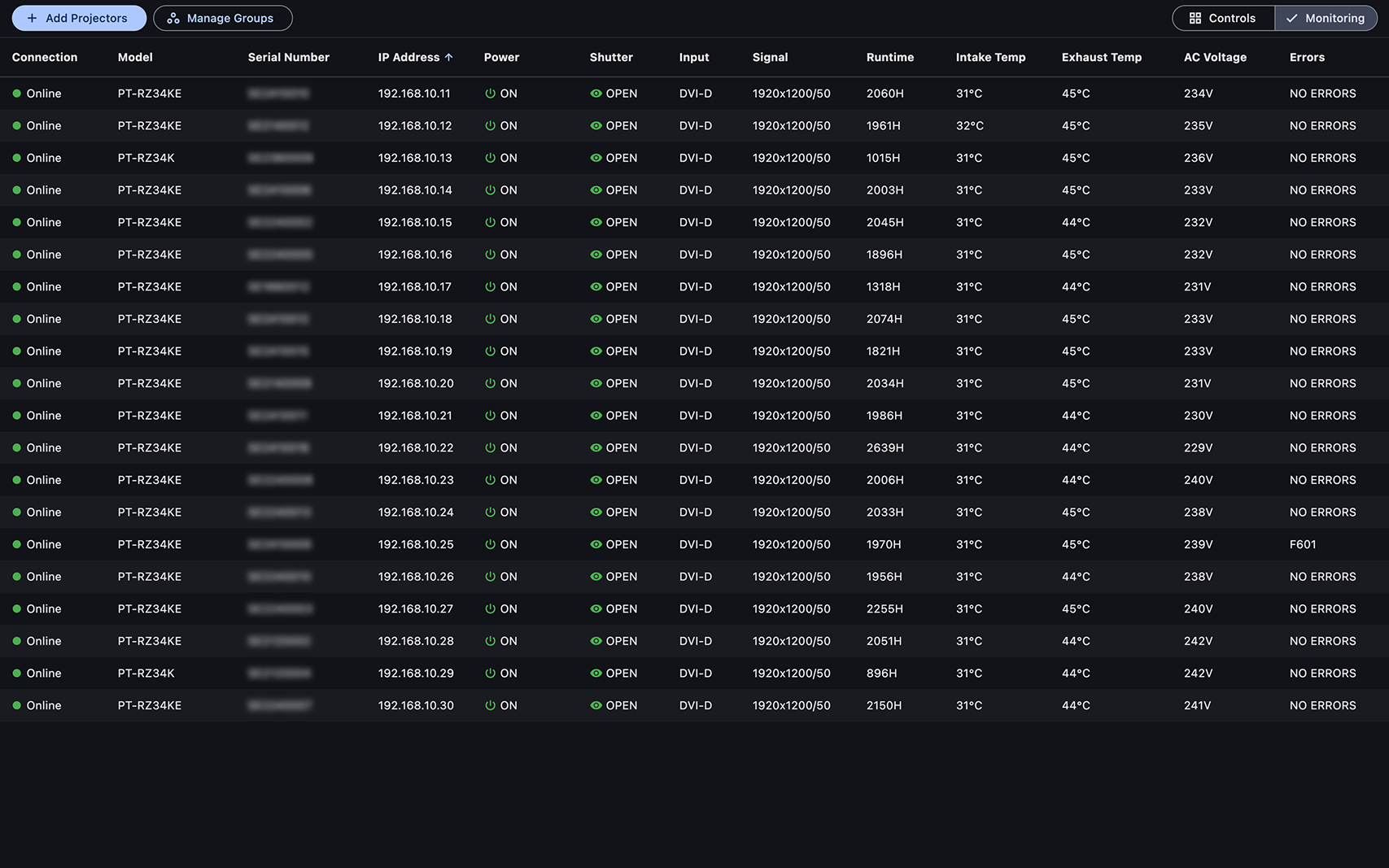Viewport: 1389px width, 868px height.
Task: Click the Input column header
Action: click(x=694, y=57)
